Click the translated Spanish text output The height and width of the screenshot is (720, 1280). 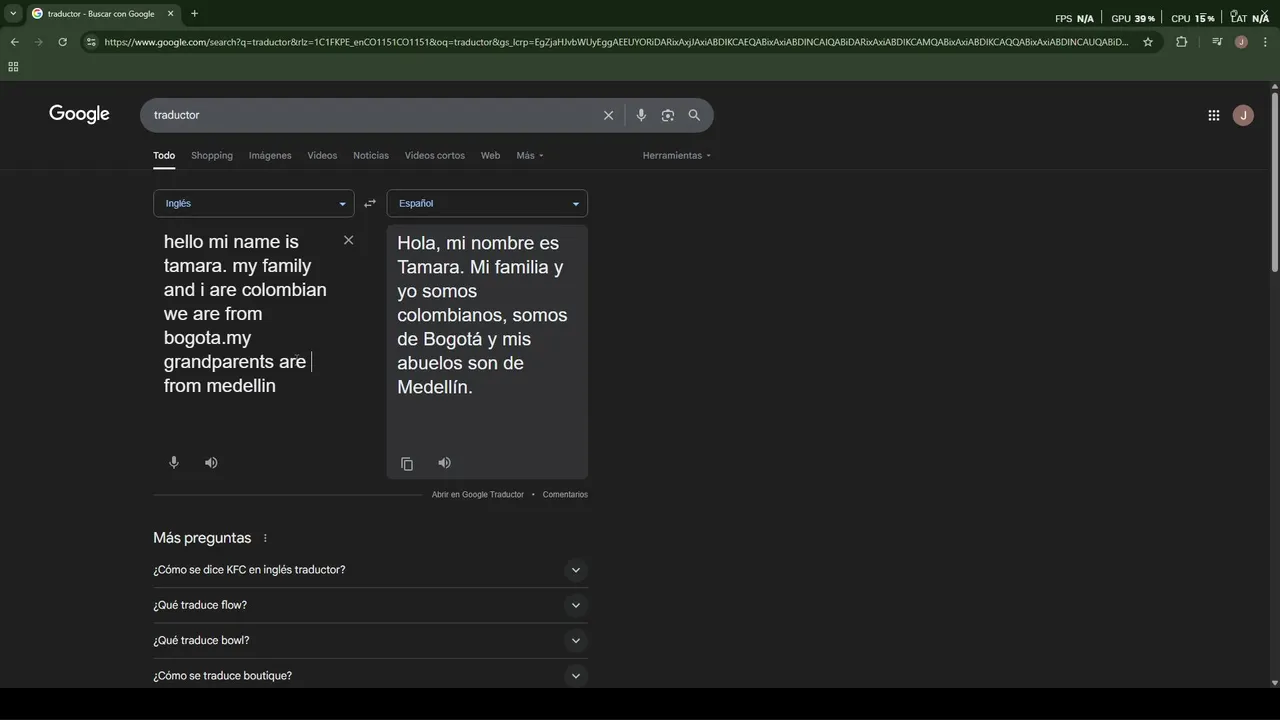(482, 315)
